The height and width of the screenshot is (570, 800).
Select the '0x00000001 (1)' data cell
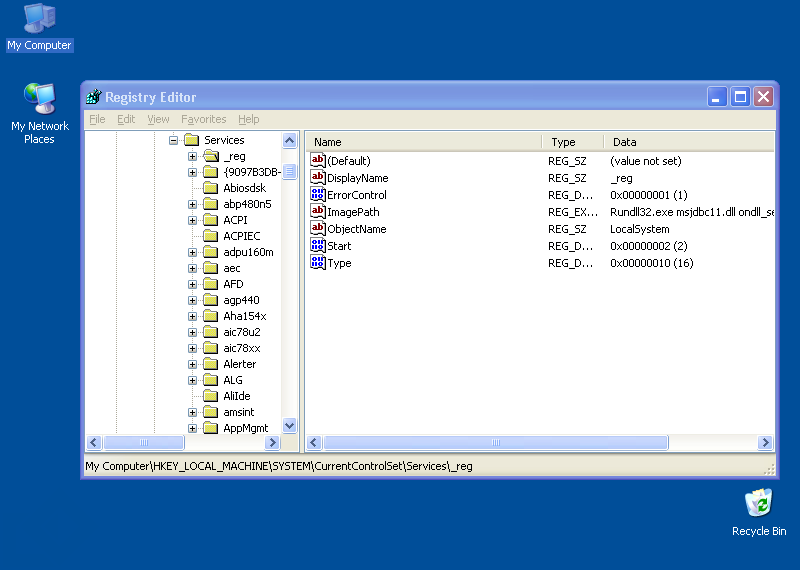(x=648, y=195)
